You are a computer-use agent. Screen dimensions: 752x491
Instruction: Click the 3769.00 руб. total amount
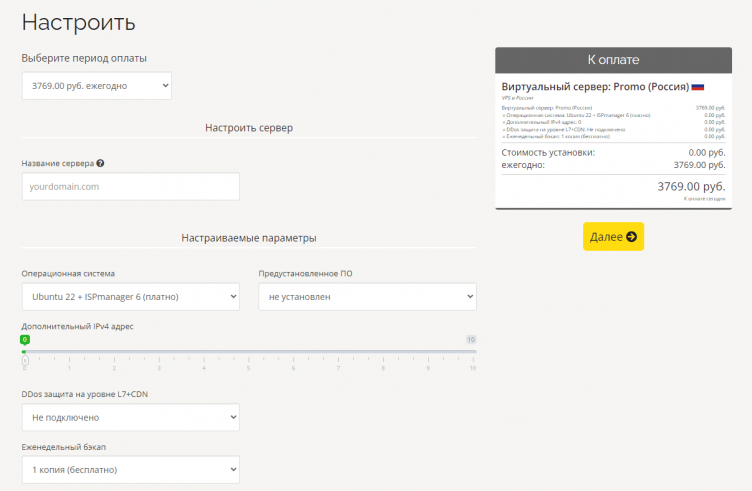[x=691, y=187]
